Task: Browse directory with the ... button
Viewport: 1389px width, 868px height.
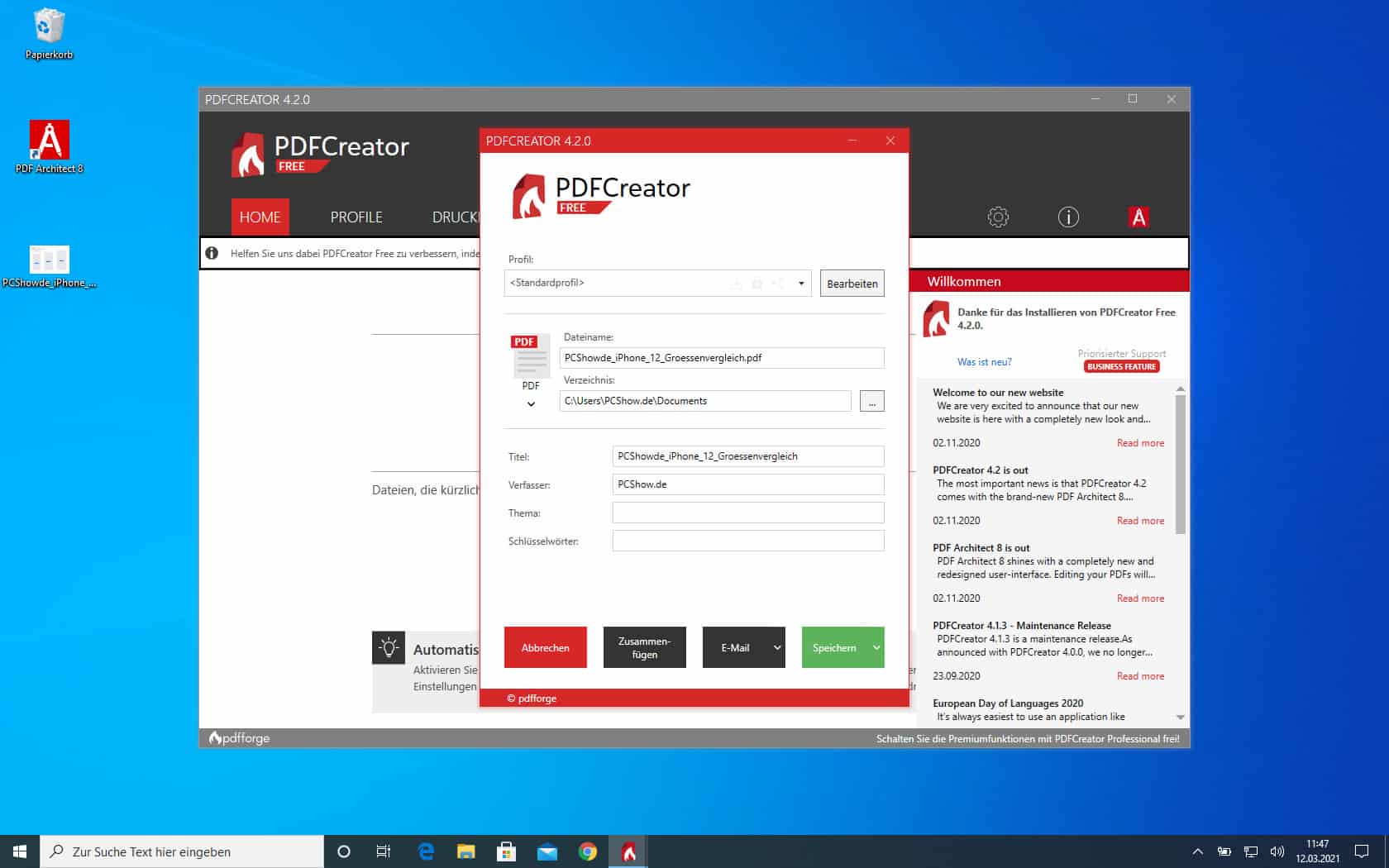Action: pos(872,401)
